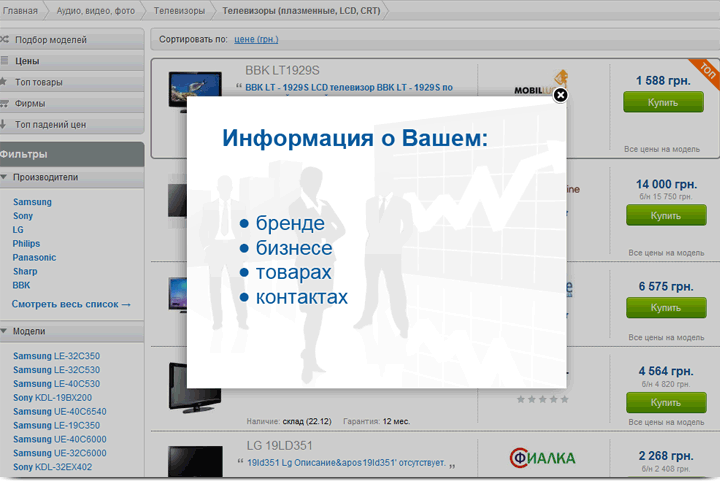720x481 pixels.
Task: Filter by Philips manufacturer
Action: coord(26,244)
